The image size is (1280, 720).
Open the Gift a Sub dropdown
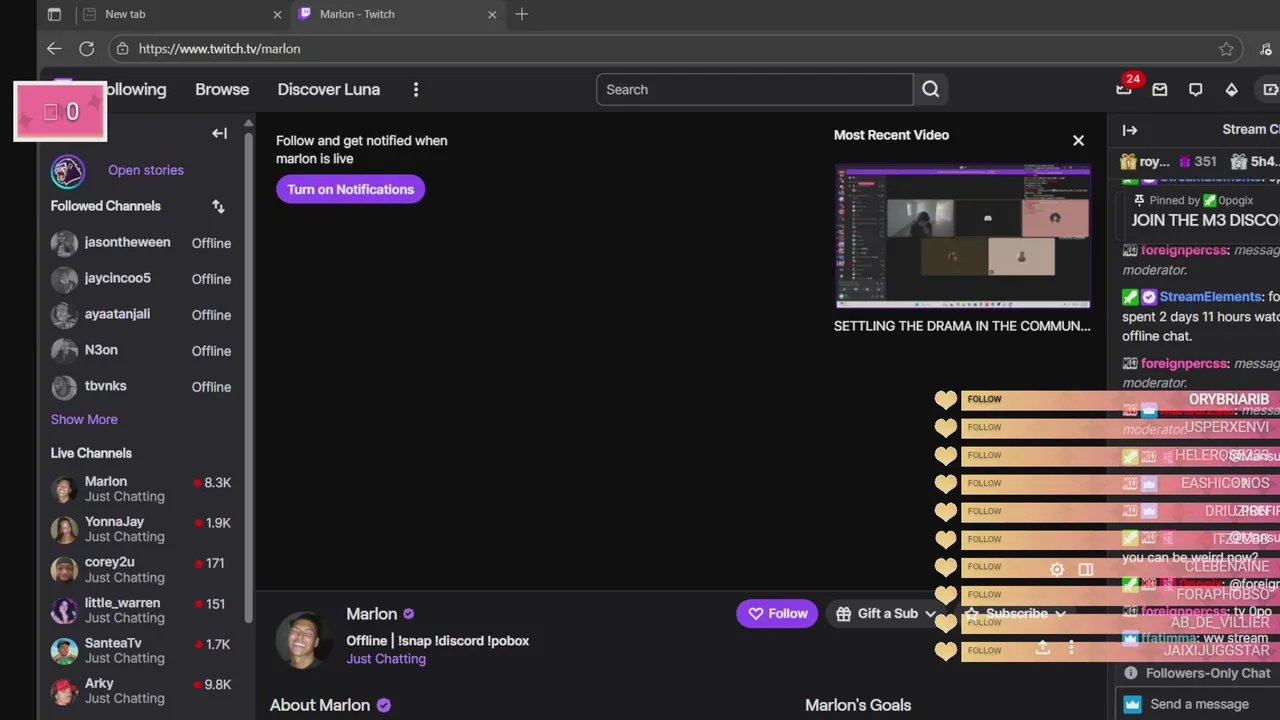pyautogui.click(x=887, y=613)
